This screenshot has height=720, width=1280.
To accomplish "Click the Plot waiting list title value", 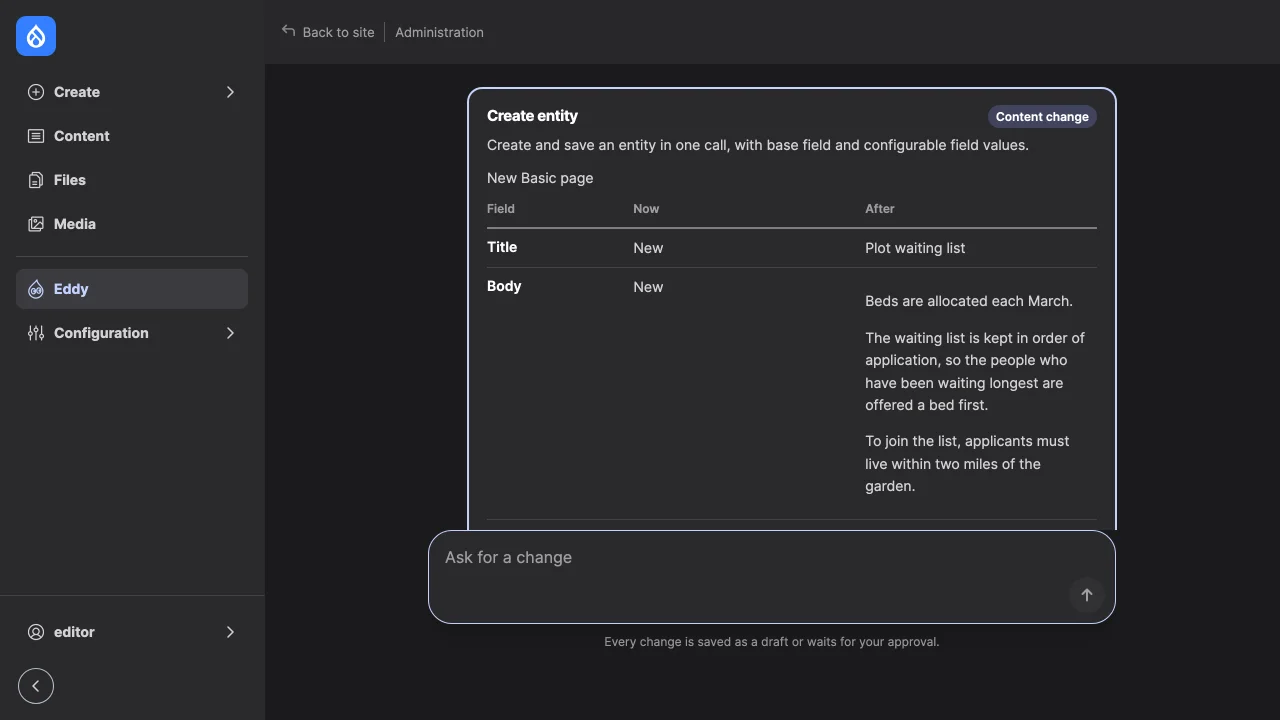I will (x=915, y=248).
